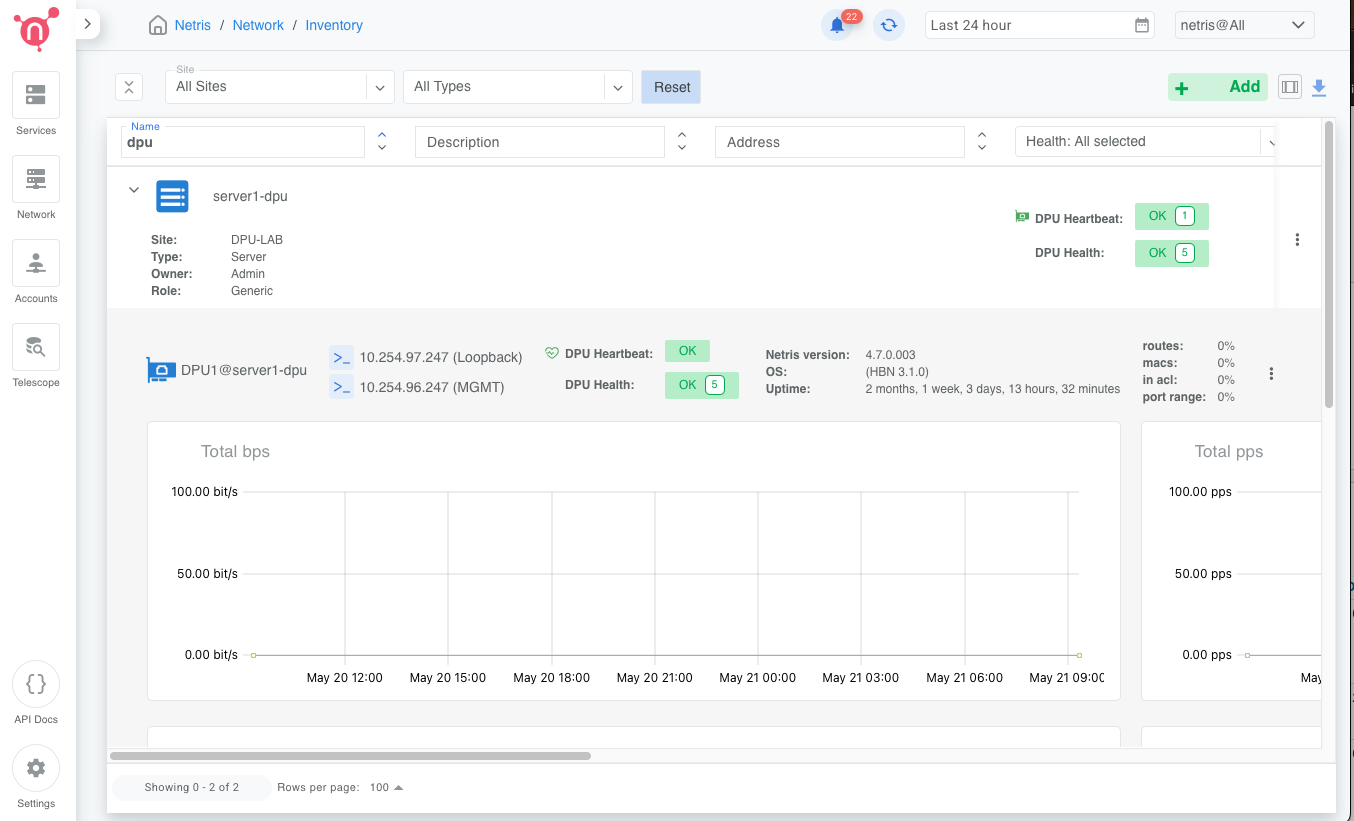
Task: Click Netris version 4.7.0.003 value
Action: (890, 355)
